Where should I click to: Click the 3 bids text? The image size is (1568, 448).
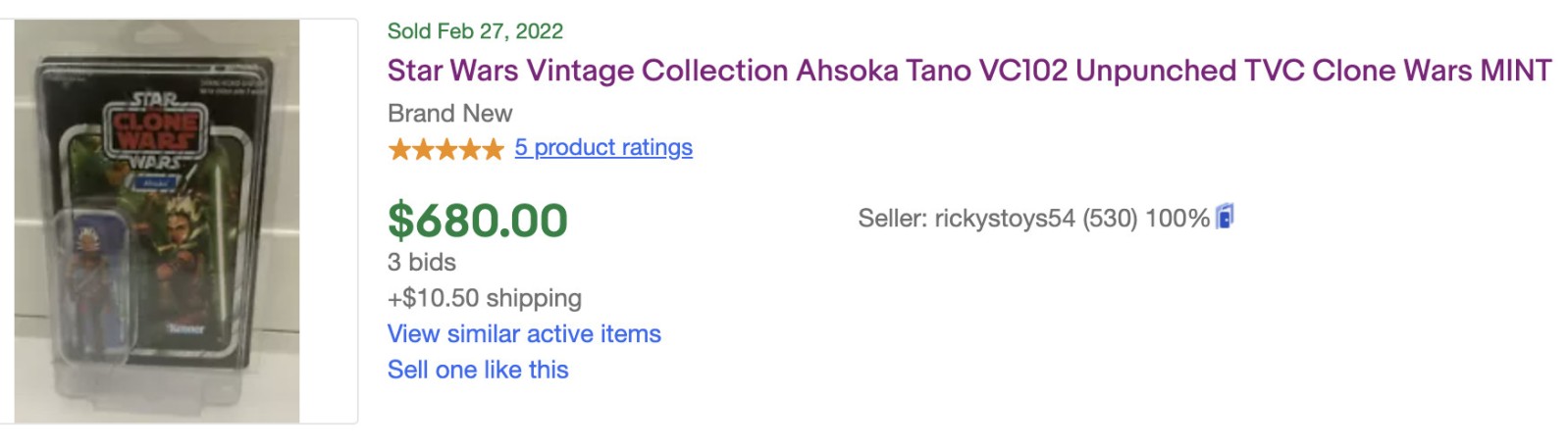click(x=422, y=263)
